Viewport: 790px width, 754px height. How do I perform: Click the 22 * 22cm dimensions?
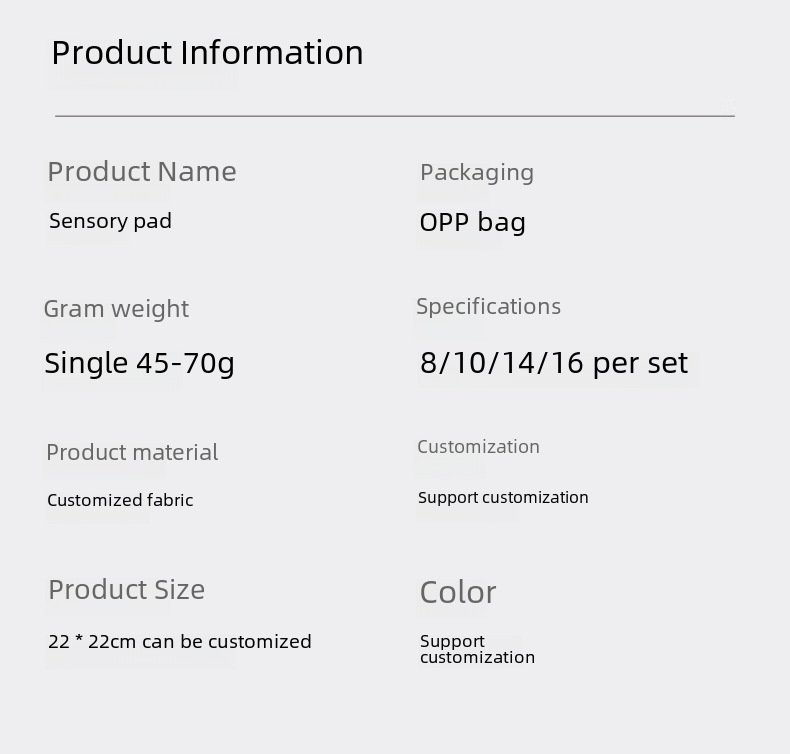click(91, 642)
